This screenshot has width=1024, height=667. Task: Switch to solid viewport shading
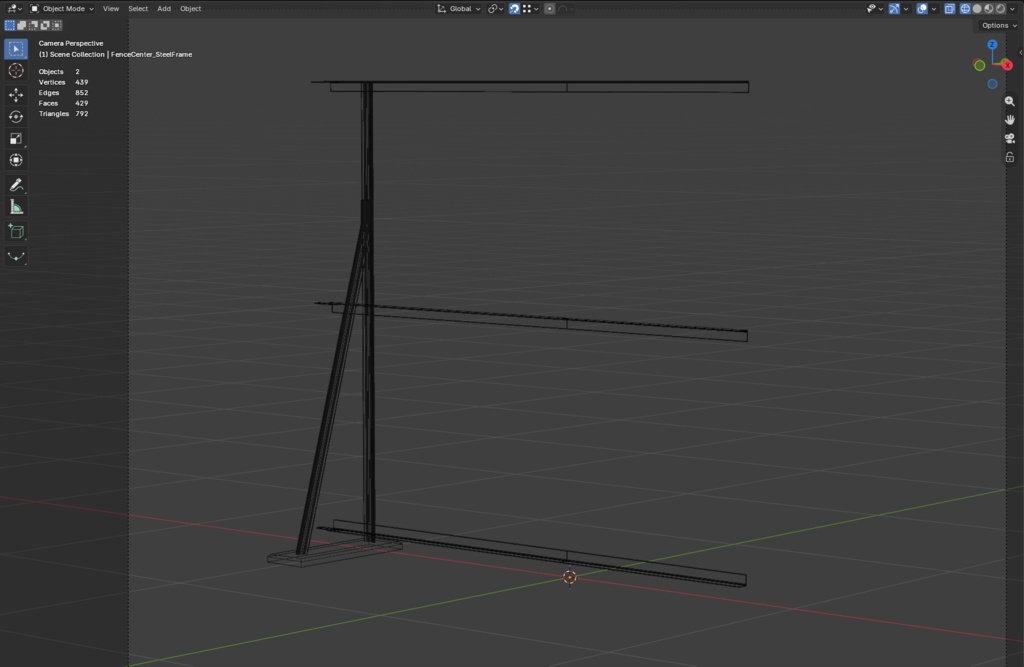[977, 8]
